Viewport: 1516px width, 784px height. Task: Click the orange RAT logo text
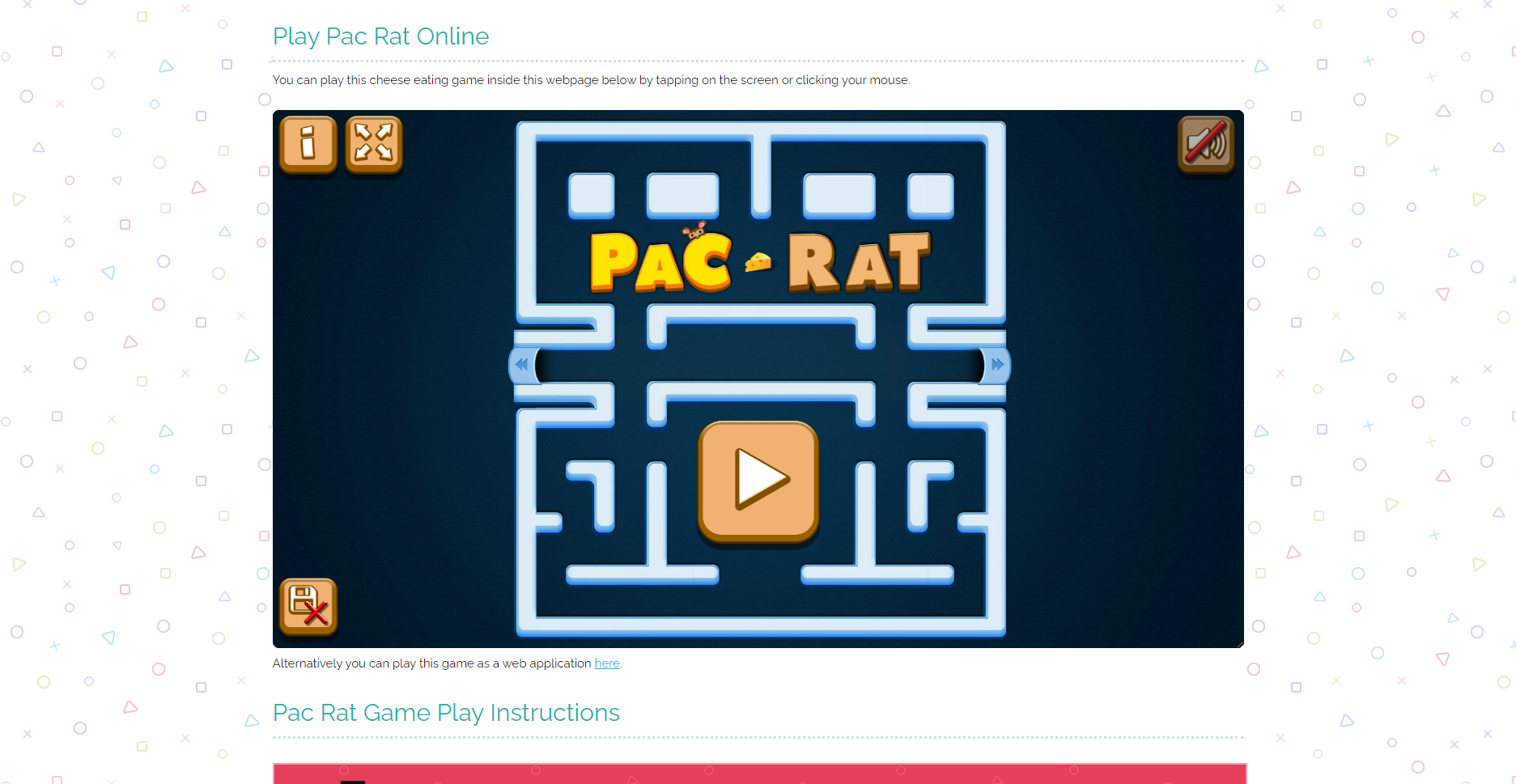pos(860,261)
